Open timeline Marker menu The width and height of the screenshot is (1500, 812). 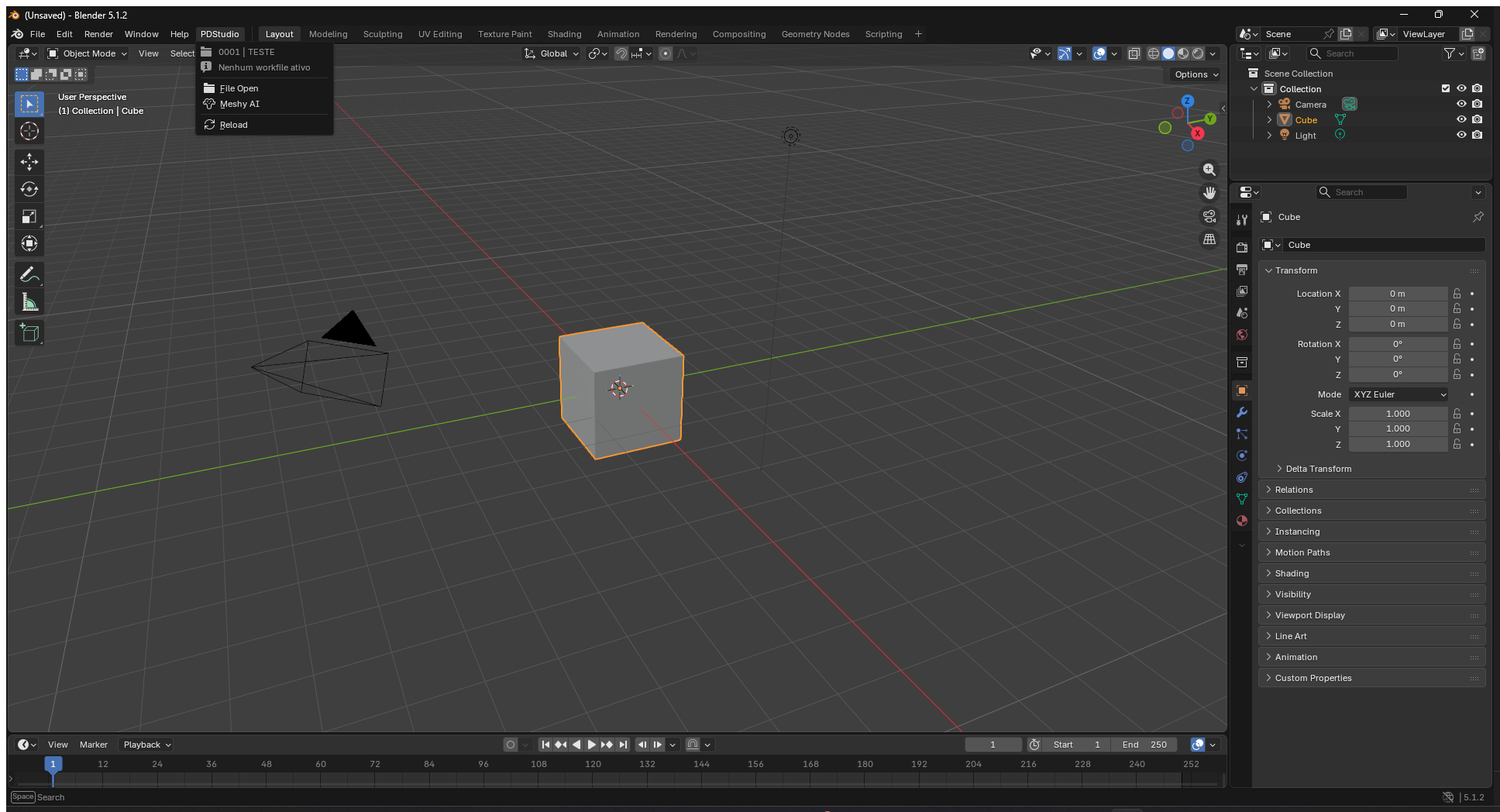pos(94,745)
